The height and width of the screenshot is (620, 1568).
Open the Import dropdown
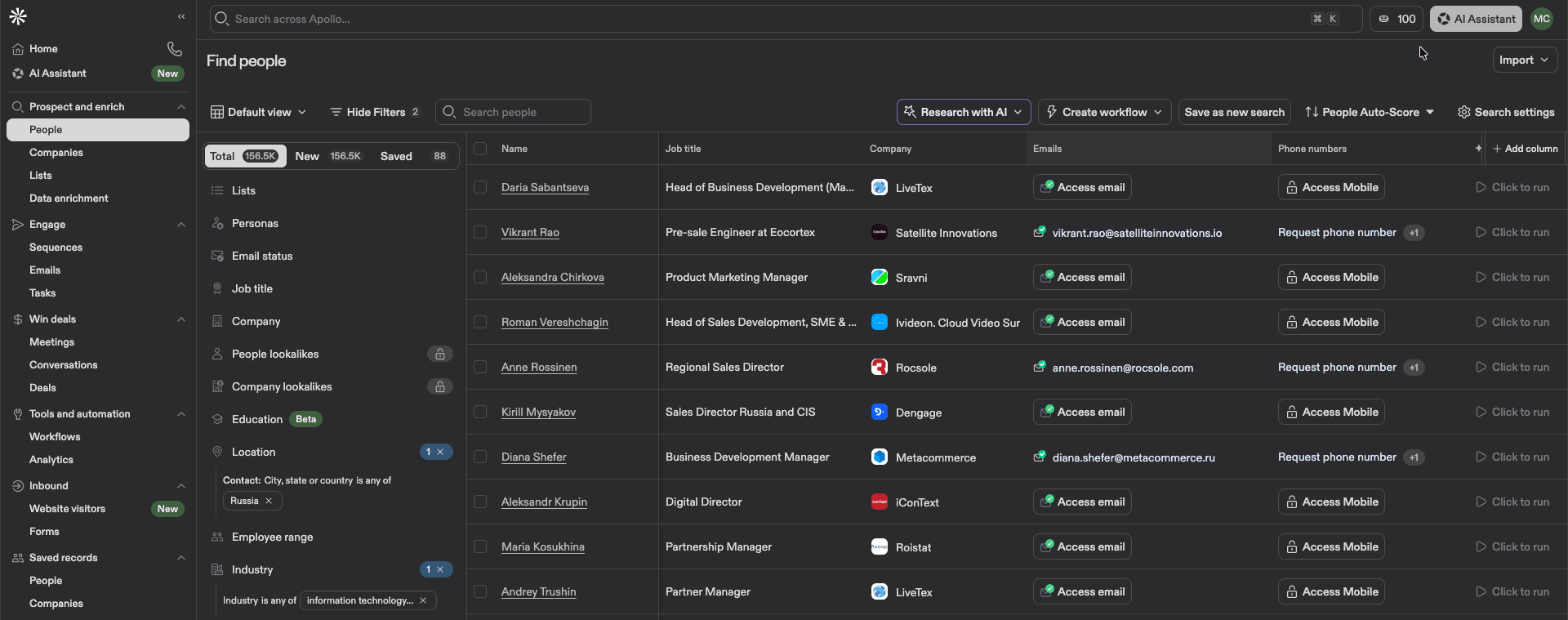1525,60
